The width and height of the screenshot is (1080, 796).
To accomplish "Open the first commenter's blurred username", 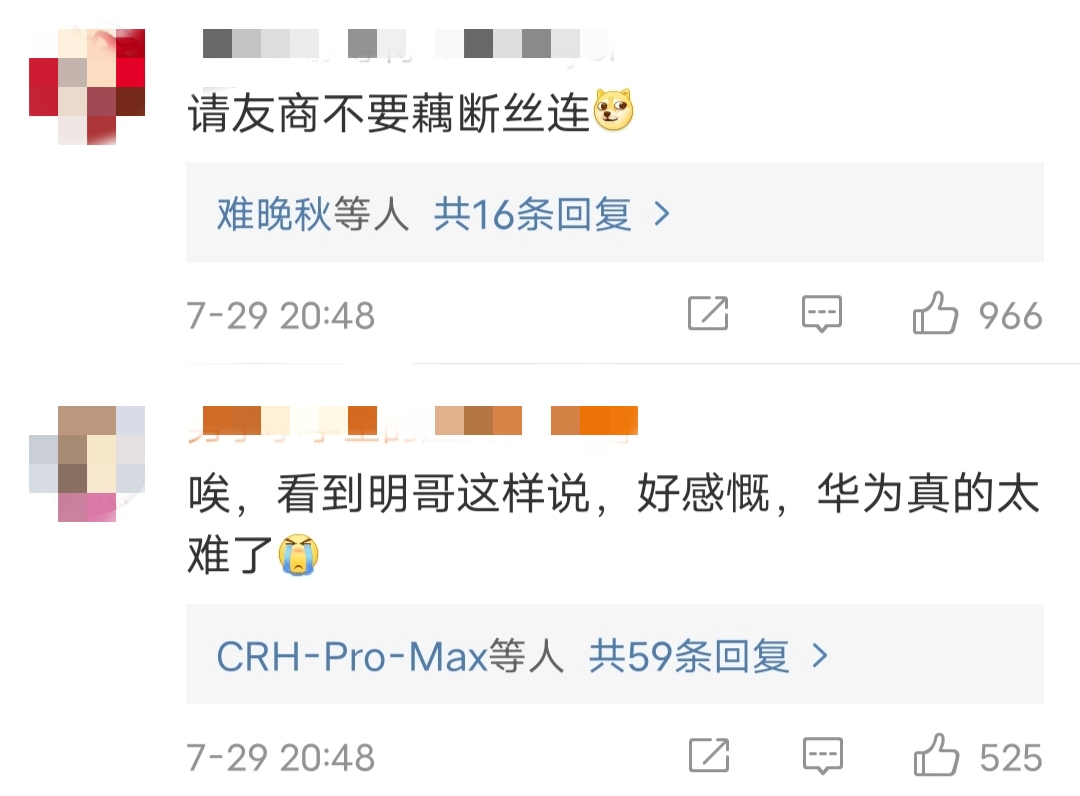I will pyautogui.click(x=406, y=45).
